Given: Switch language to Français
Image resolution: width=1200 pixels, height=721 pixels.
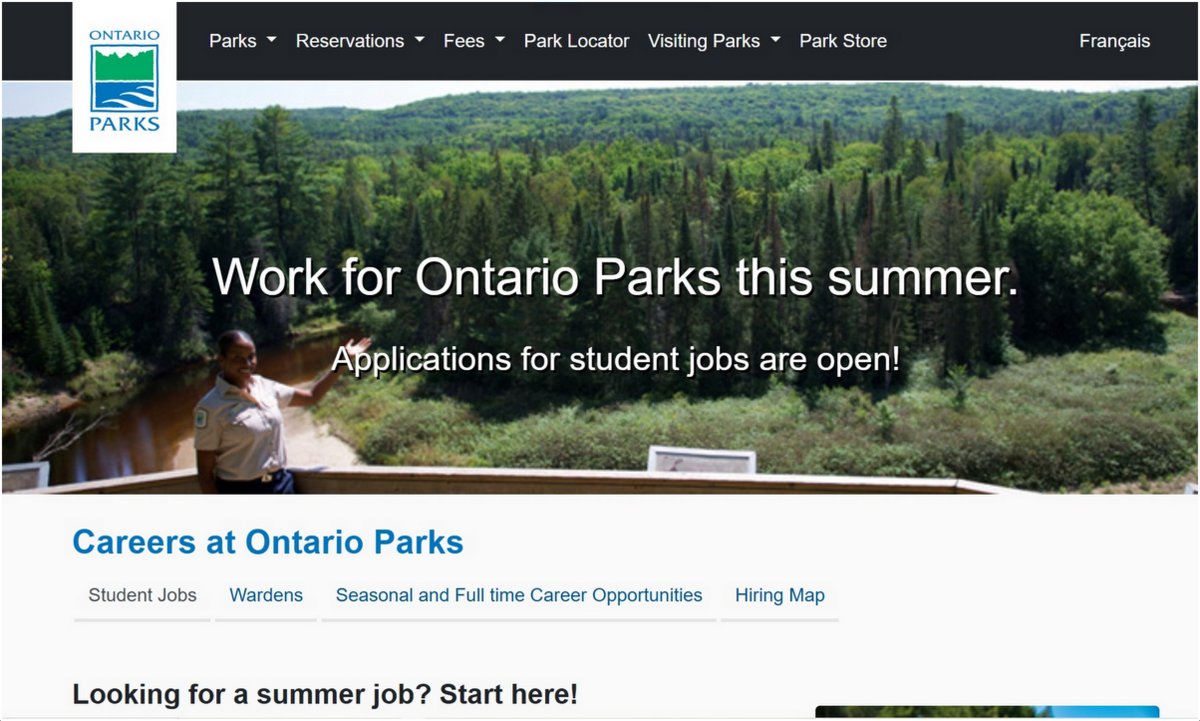Looking at the screenshot, I should [1114, 41].
